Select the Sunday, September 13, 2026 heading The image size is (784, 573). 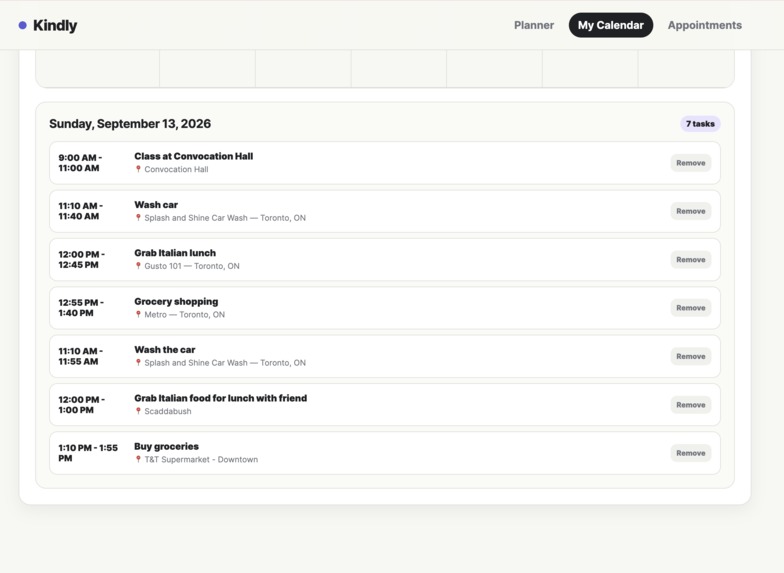click(x=130, y=124)
